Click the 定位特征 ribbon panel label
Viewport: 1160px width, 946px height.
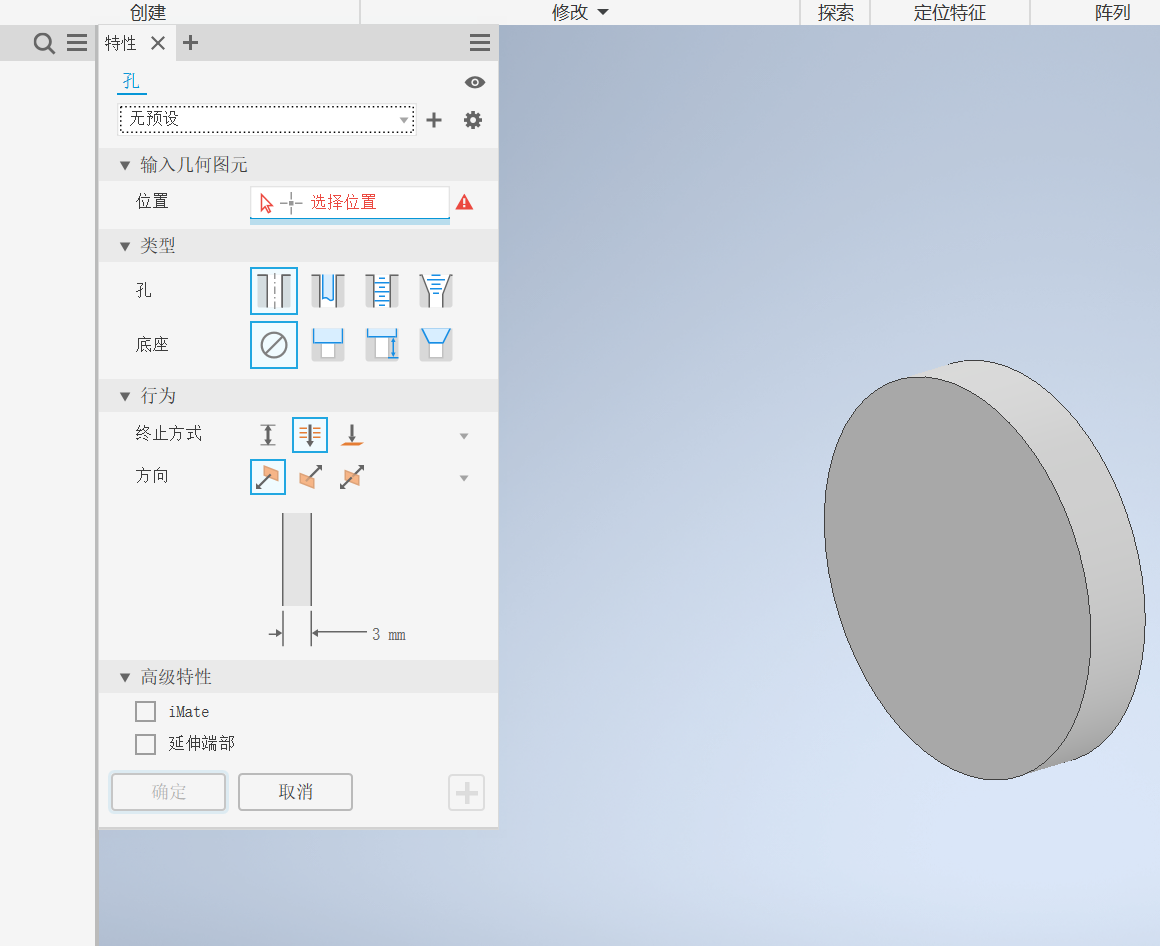click(950, 12)
